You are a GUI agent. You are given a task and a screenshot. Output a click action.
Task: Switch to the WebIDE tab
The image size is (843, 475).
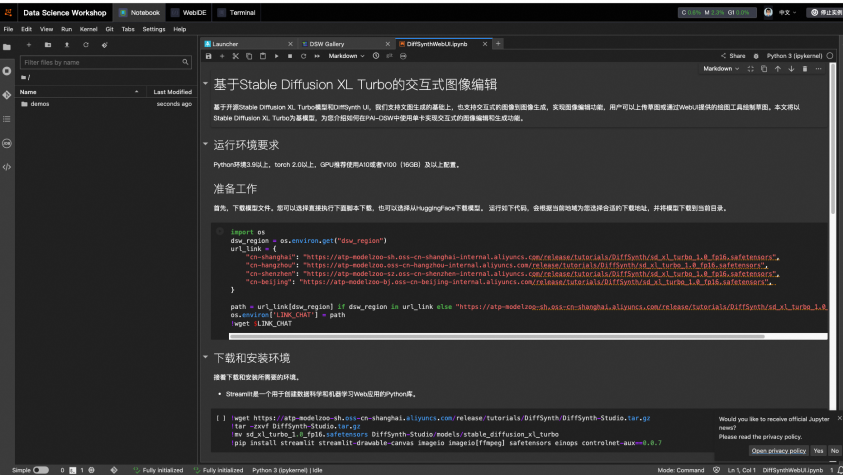point(189,12)
